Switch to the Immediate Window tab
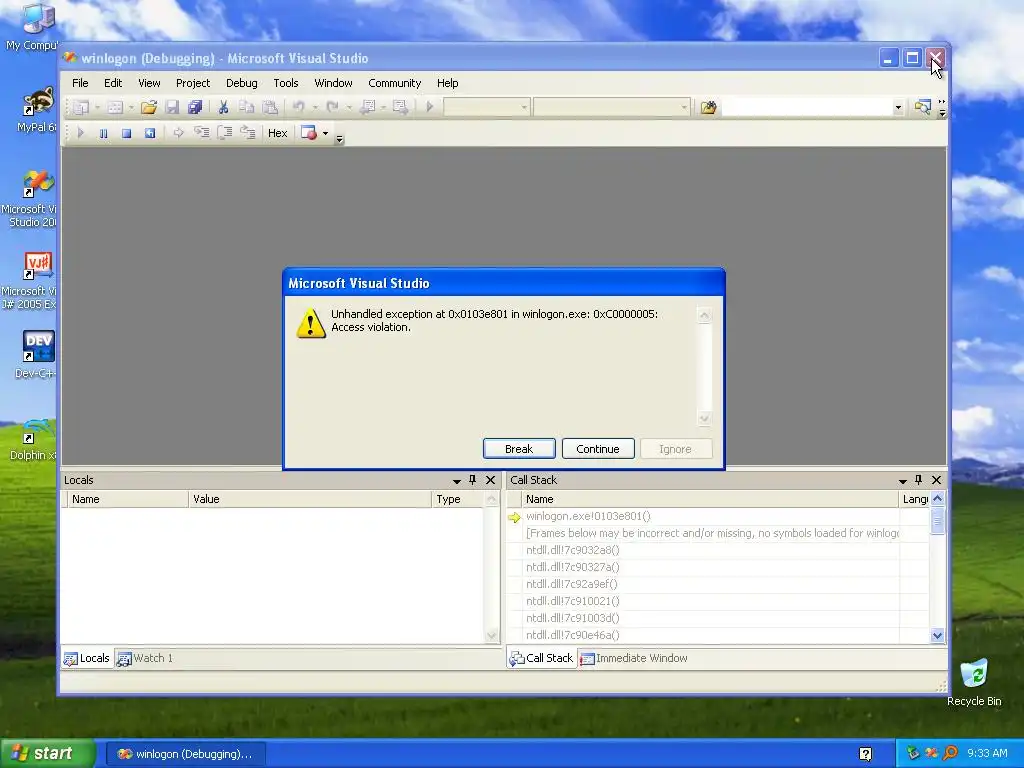Image resolution: width=1024 pixels, height=768 pixels. pos(634,658)
